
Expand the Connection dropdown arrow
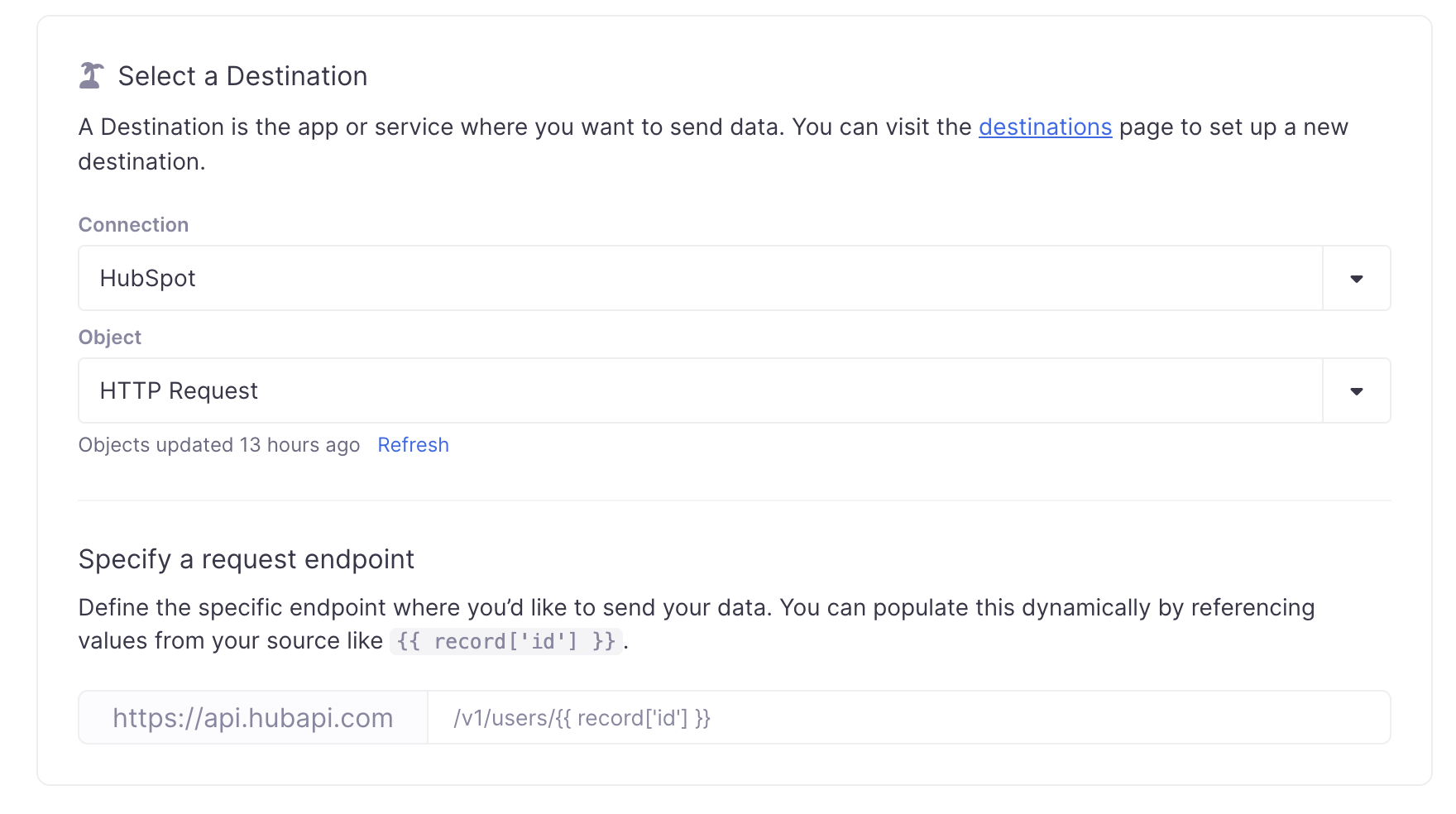(1356, 279)
